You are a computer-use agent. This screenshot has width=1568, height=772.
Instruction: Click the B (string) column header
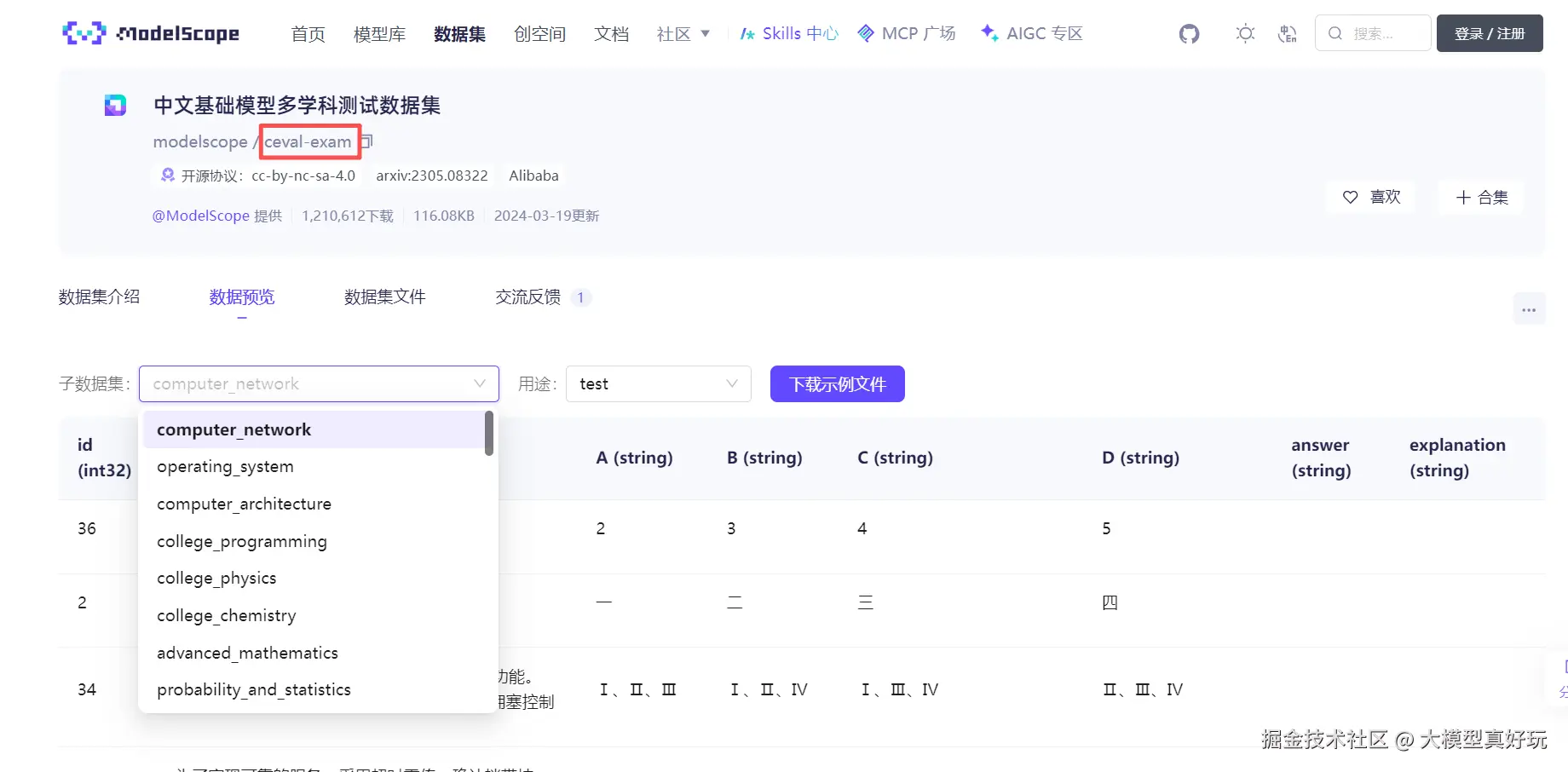764,458
